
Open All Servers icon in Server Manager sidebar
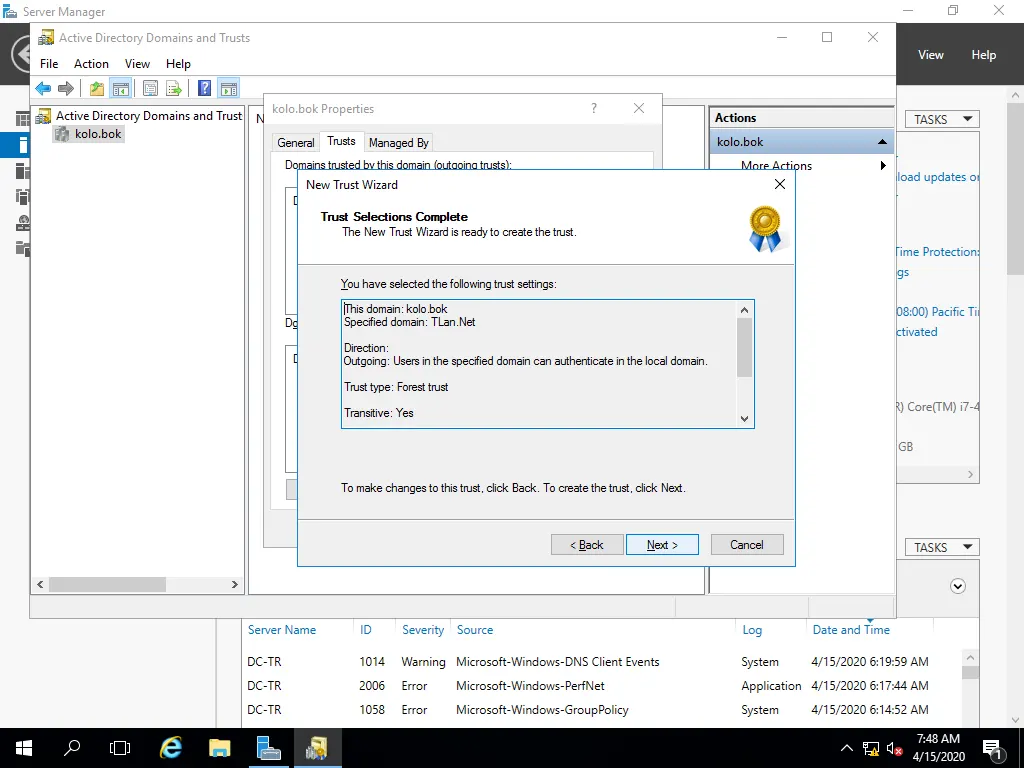coord(22,171)
